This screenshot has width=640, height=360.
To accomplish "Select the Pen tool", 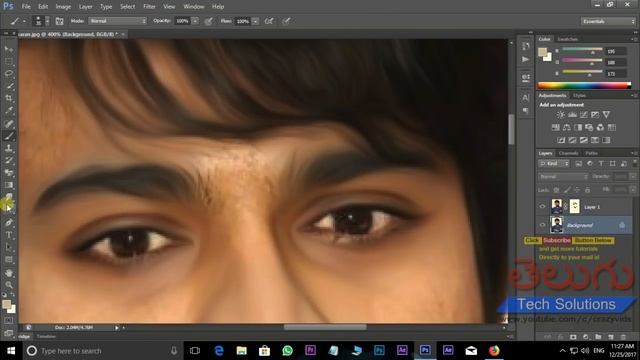I will (x=9, y=223).
